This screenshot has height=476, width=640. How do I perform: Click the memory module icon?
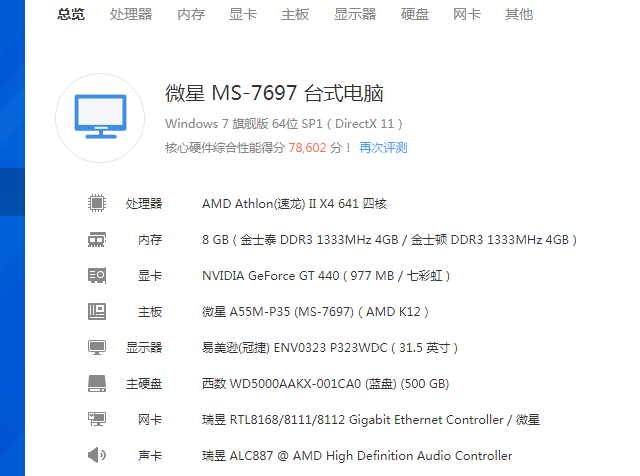(97, 239)
